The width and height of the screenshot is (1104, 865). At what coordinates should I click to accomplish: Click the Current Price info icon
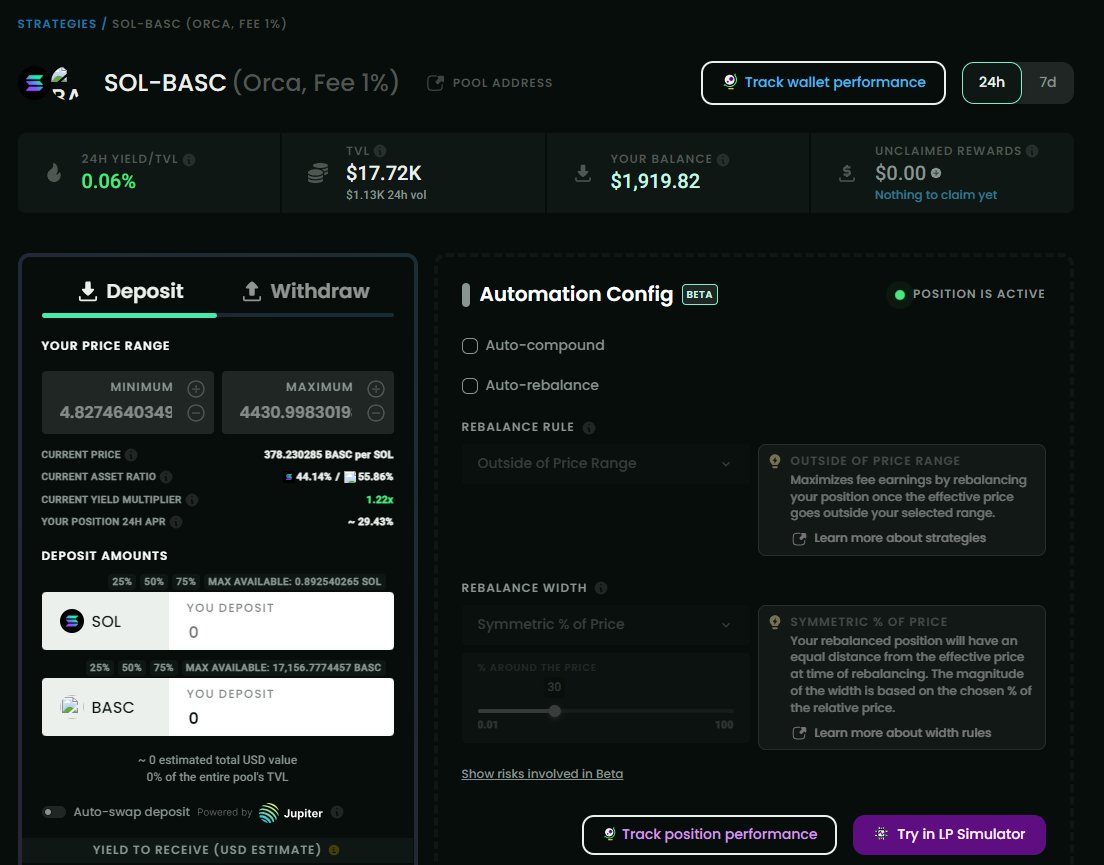pos(131,455)
